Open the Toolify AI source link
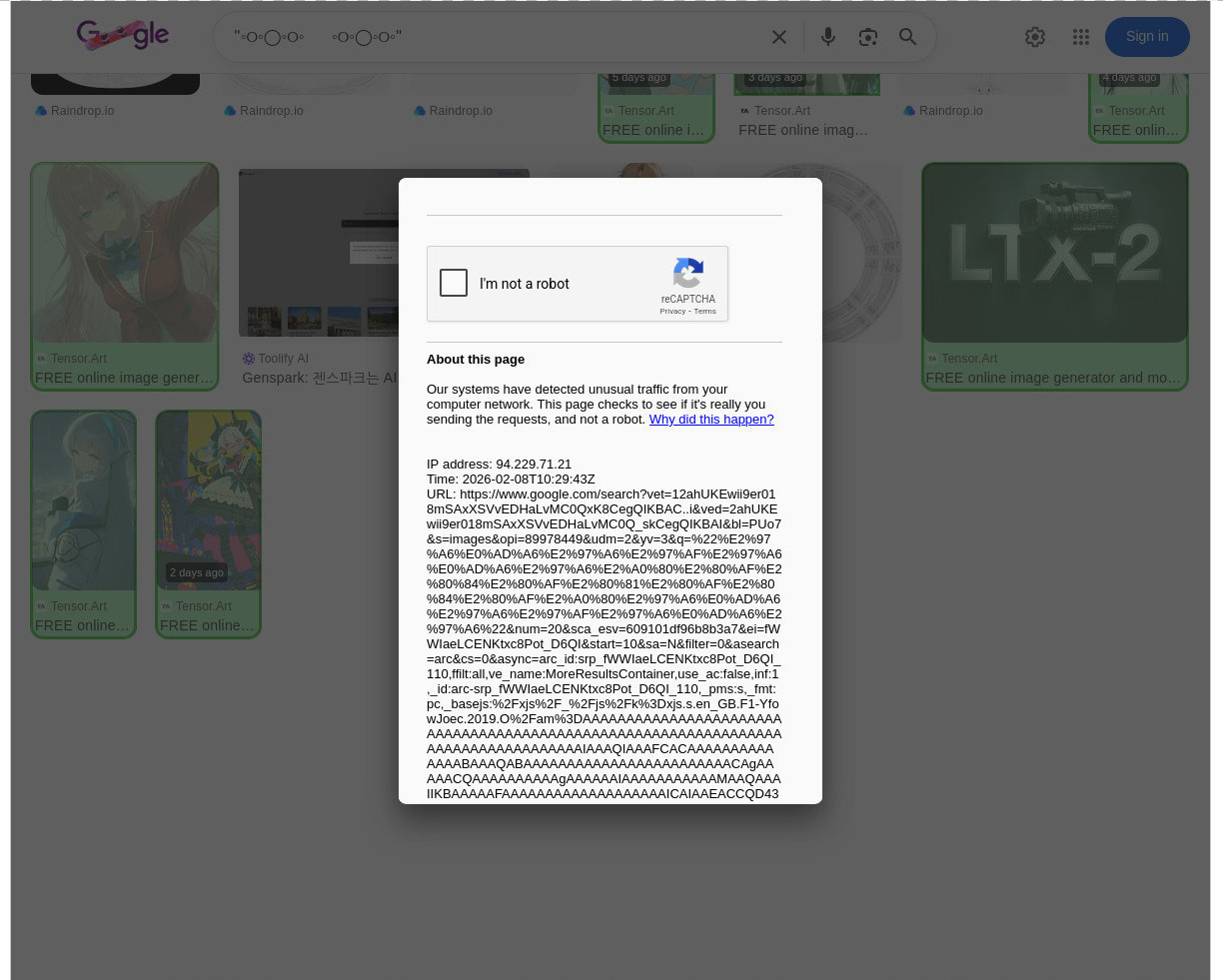 pyautogui.click(x=283, y=359)
